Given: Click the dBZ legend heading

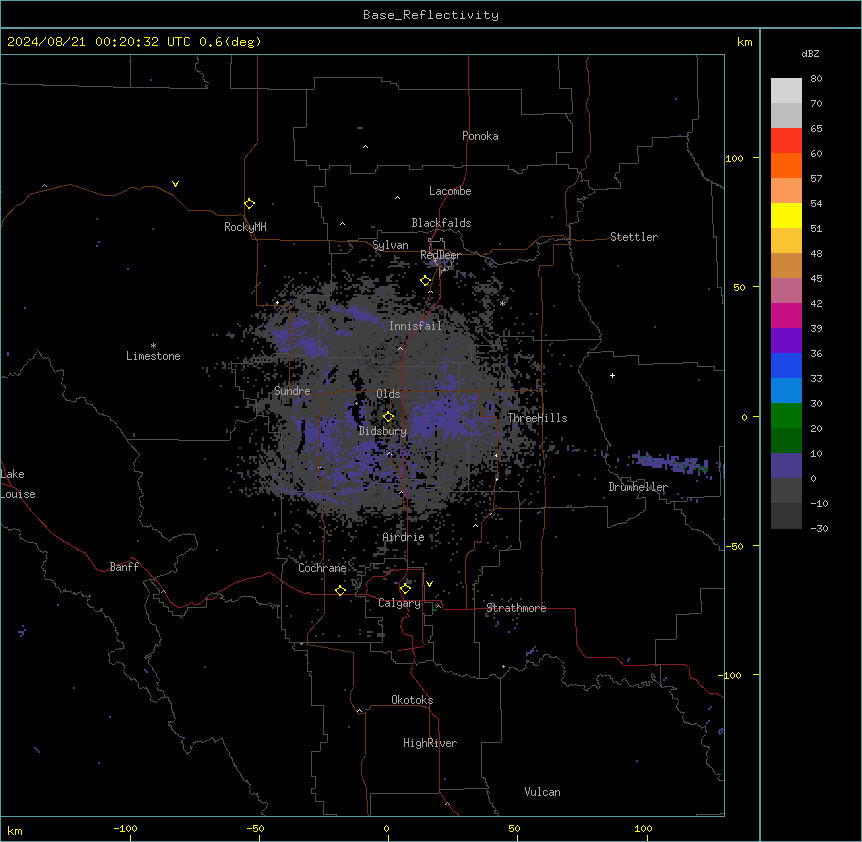Looking at the screenshot, I should click(810, 53).
